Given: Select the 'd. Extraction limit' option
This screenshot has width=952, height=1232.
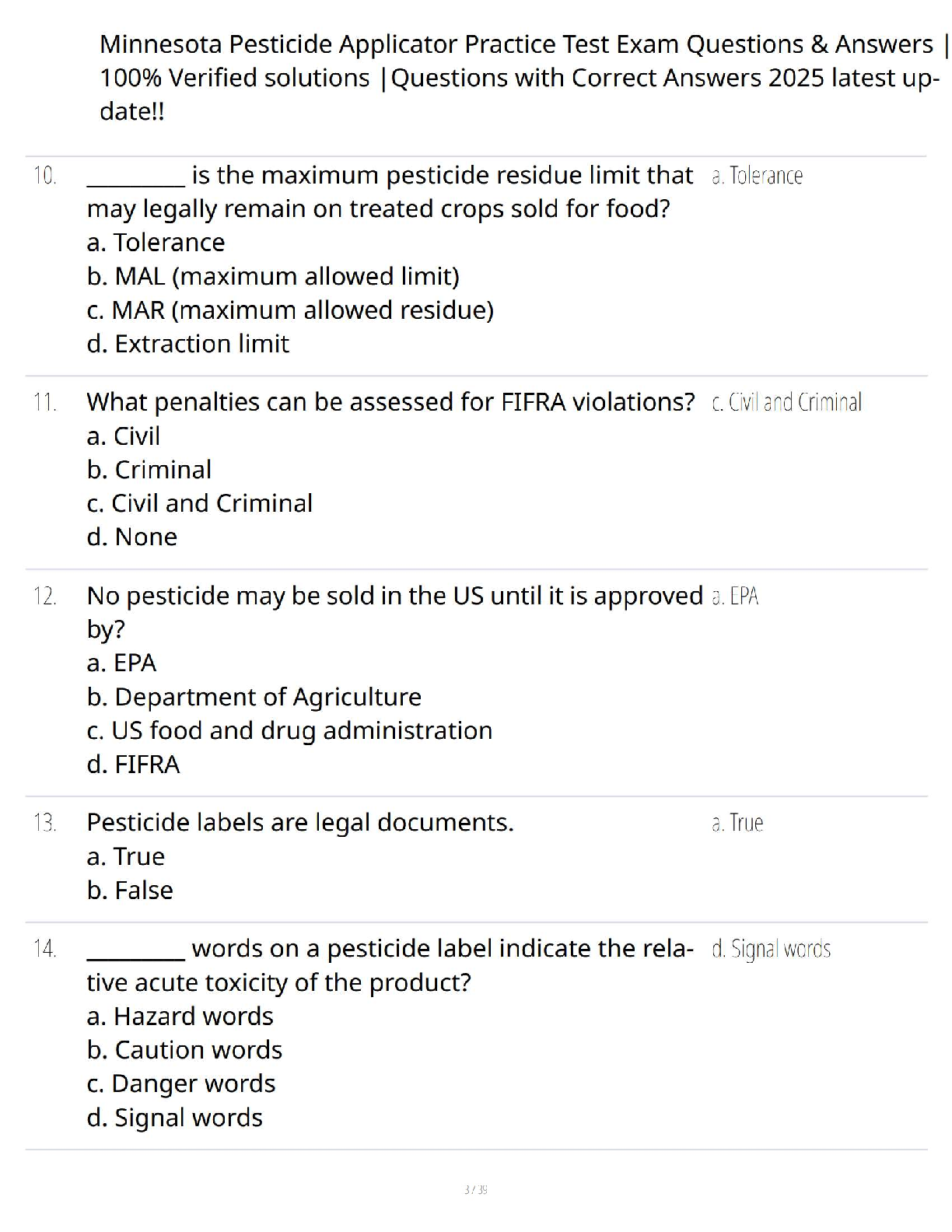Looking at the screenshot, I should pos(187,344).
